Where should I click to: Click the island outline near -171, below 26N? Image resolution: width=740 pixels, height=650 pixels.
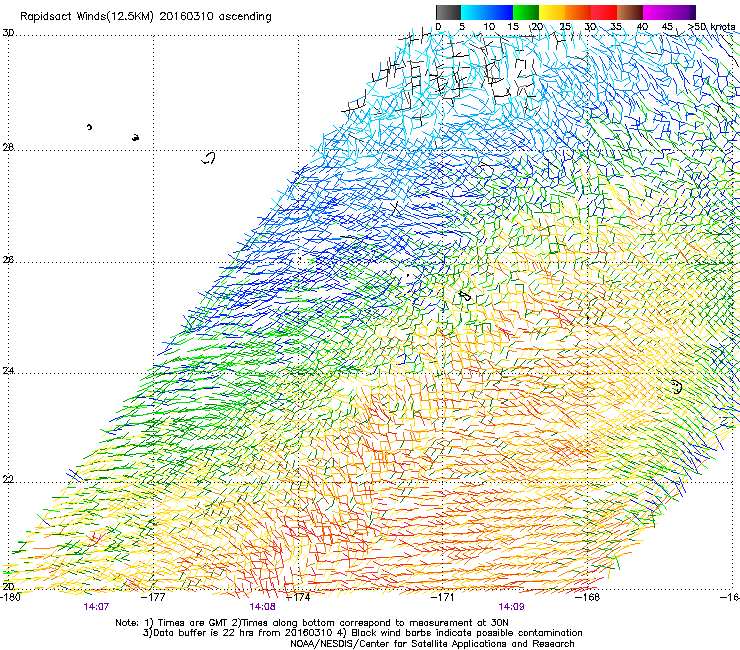[x=465, y=296]
